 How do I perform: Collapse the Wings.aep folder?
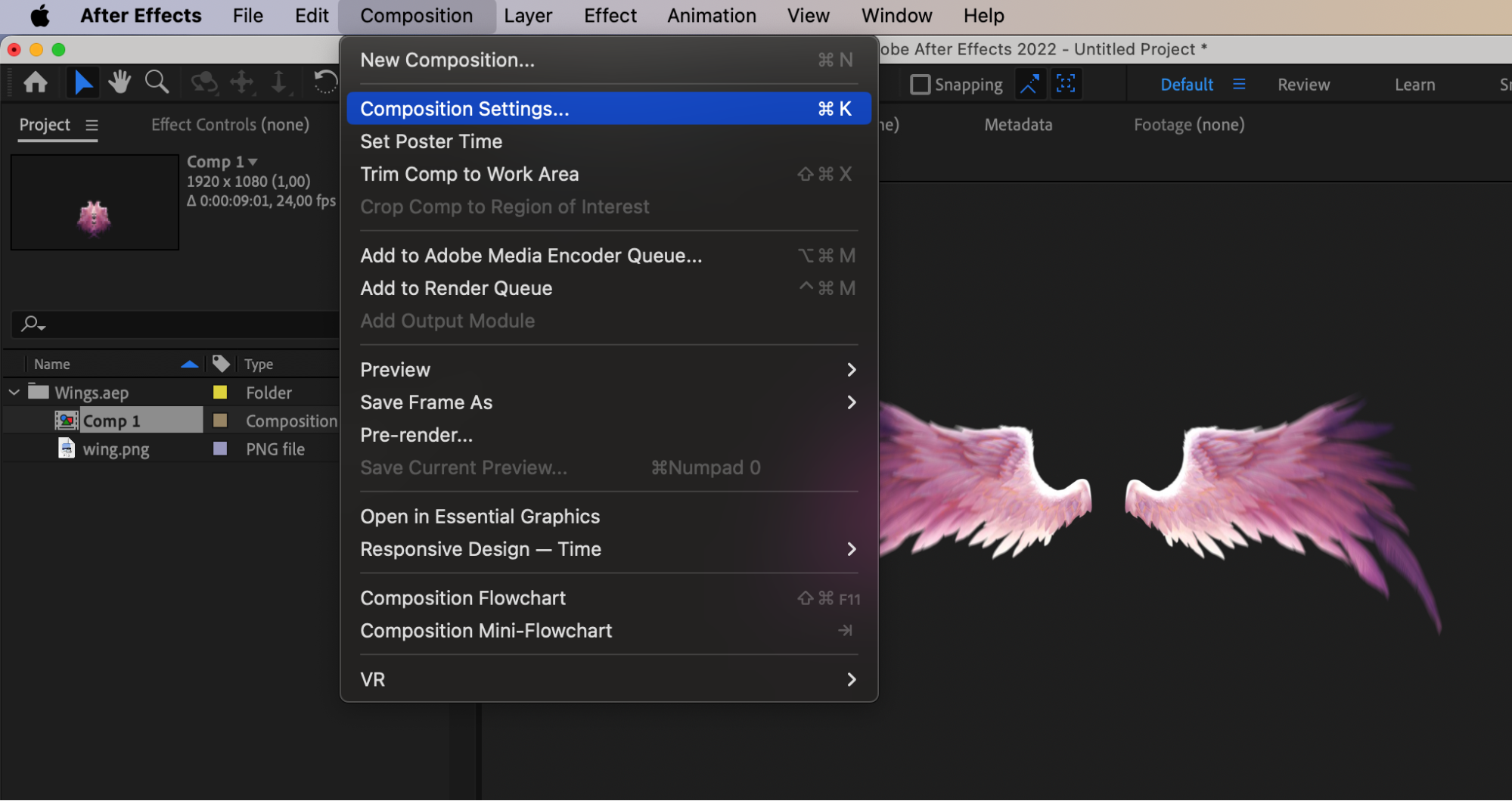pyautogui.click(x=14, y=393)
